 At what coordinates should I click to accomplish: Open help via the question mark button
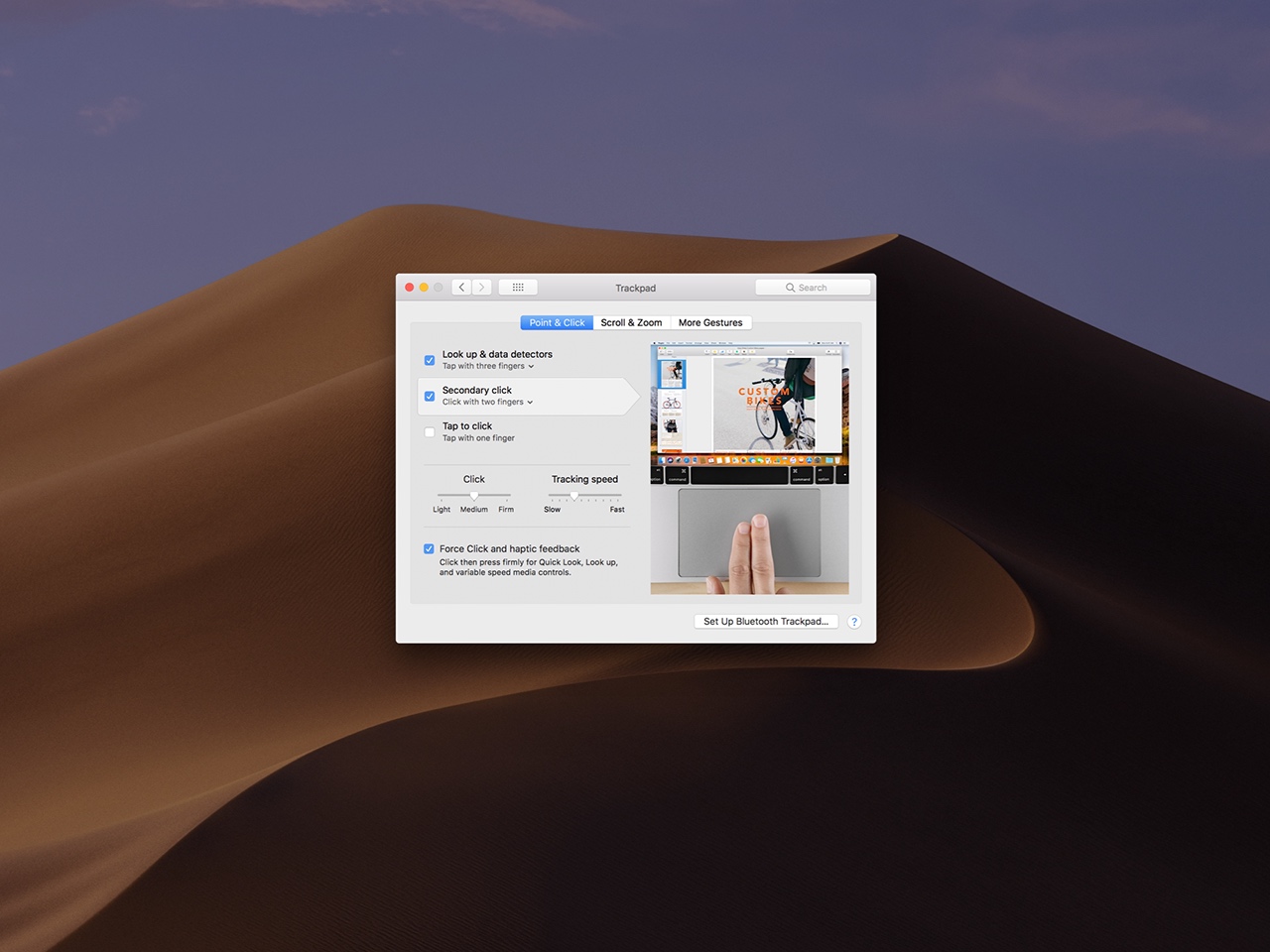(x=854, y=622)
